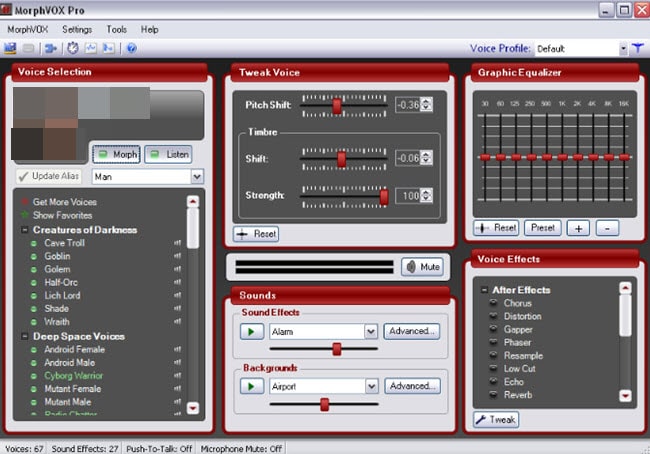Click the green dot next to Wraith
Viewport: 650px width, 454px height.
[x=34, y=322]
